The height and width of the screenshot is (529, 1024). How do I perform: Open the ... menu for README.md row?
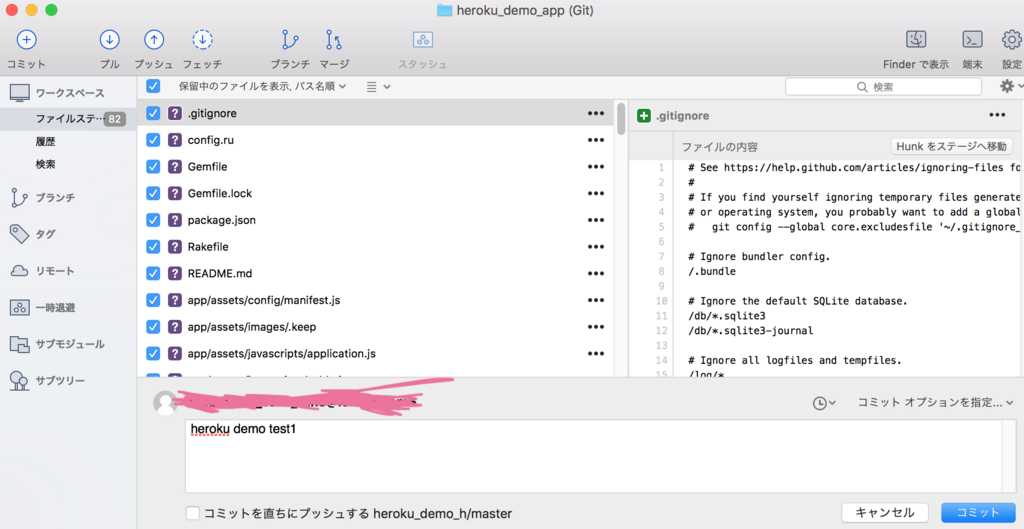[x=596, y=274]
